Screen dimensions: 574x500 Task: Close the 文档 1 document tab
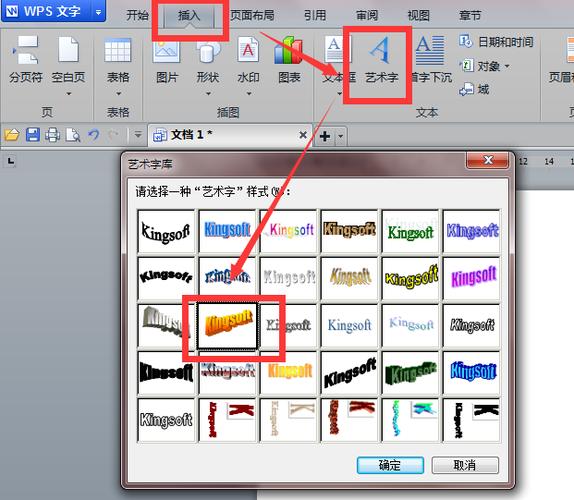click(x=303, y=135)
